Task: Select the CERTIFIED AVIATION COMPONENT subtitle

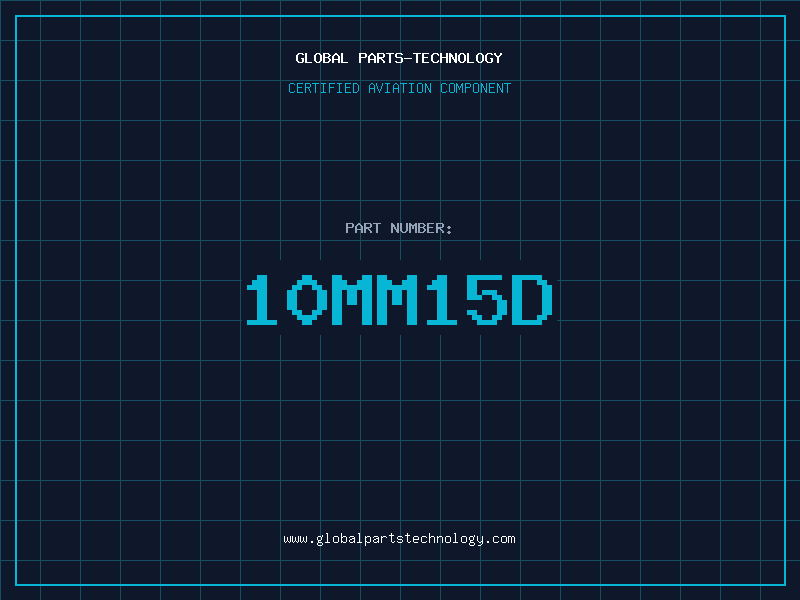Action: (x=399, y=88)
